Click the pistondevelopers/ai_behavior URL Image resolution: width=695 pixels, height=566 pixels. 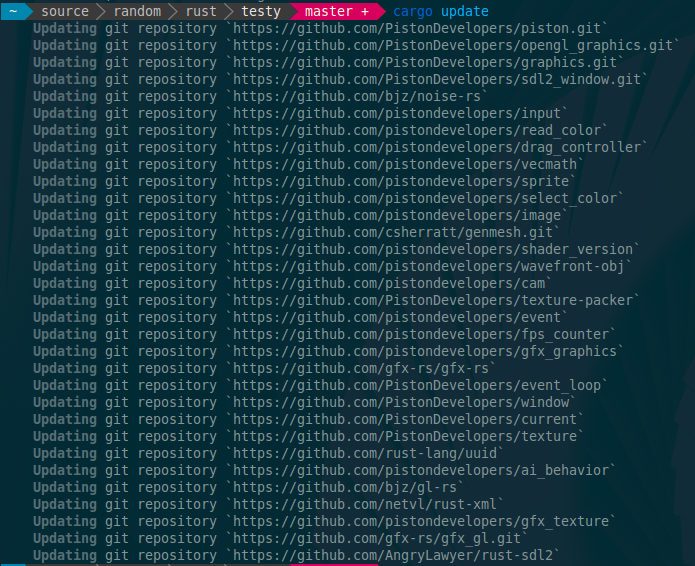click(421, 470)
